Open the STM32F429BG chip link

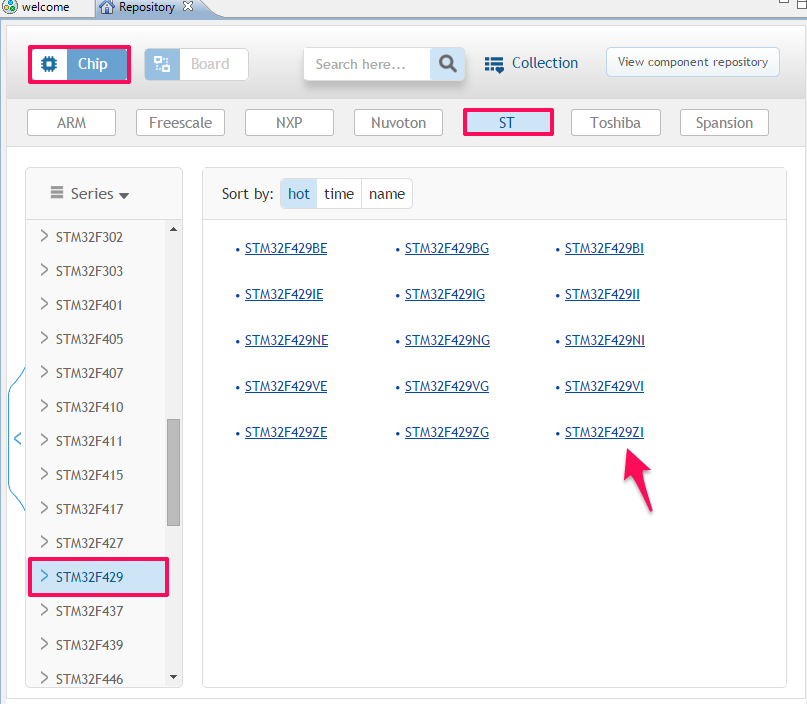pyautogui.click(x=447, y=248)
